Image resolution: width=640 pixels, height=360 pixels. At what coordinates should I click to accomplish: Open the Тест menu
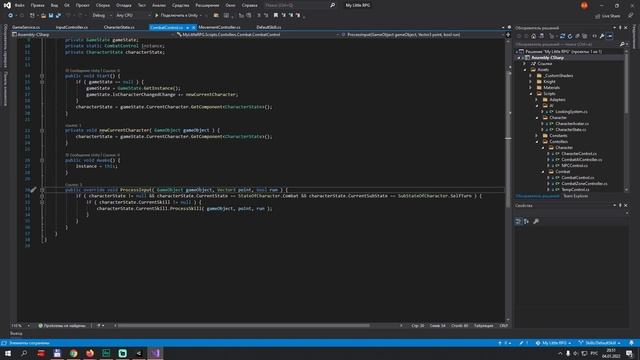(142, 5)
